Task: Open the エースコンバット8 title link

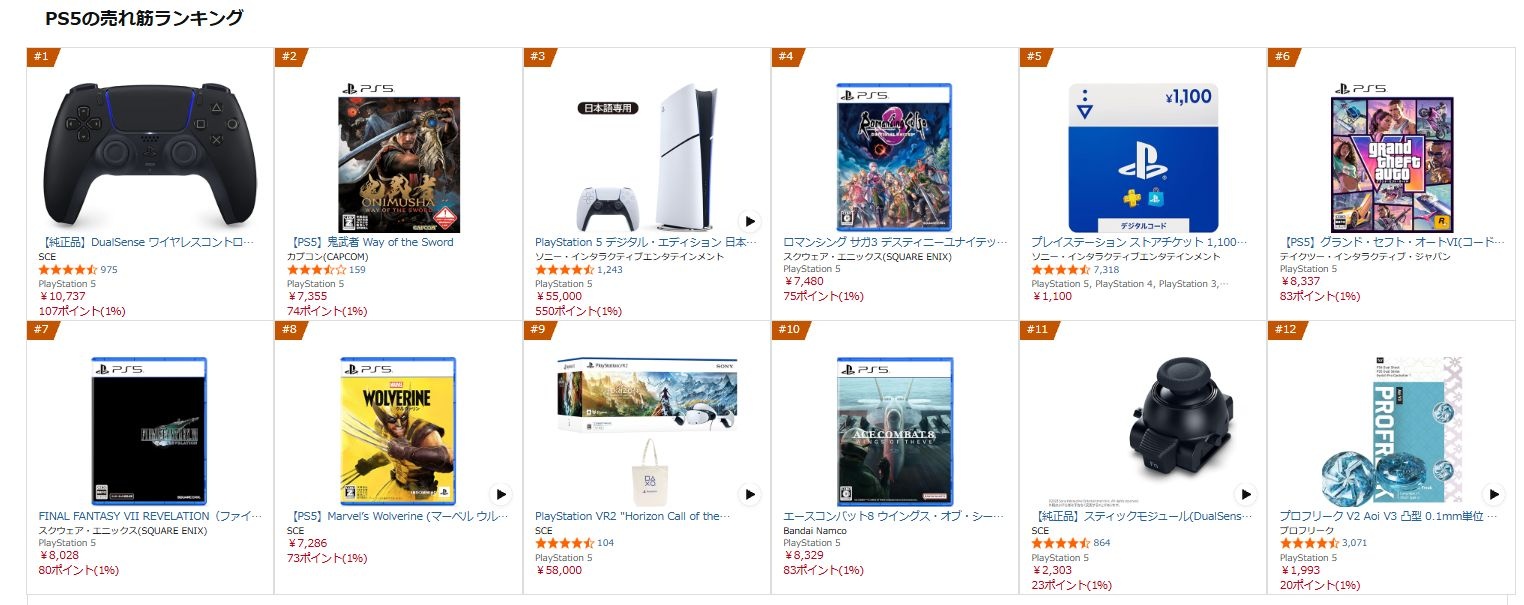Action: click(894, 516)
